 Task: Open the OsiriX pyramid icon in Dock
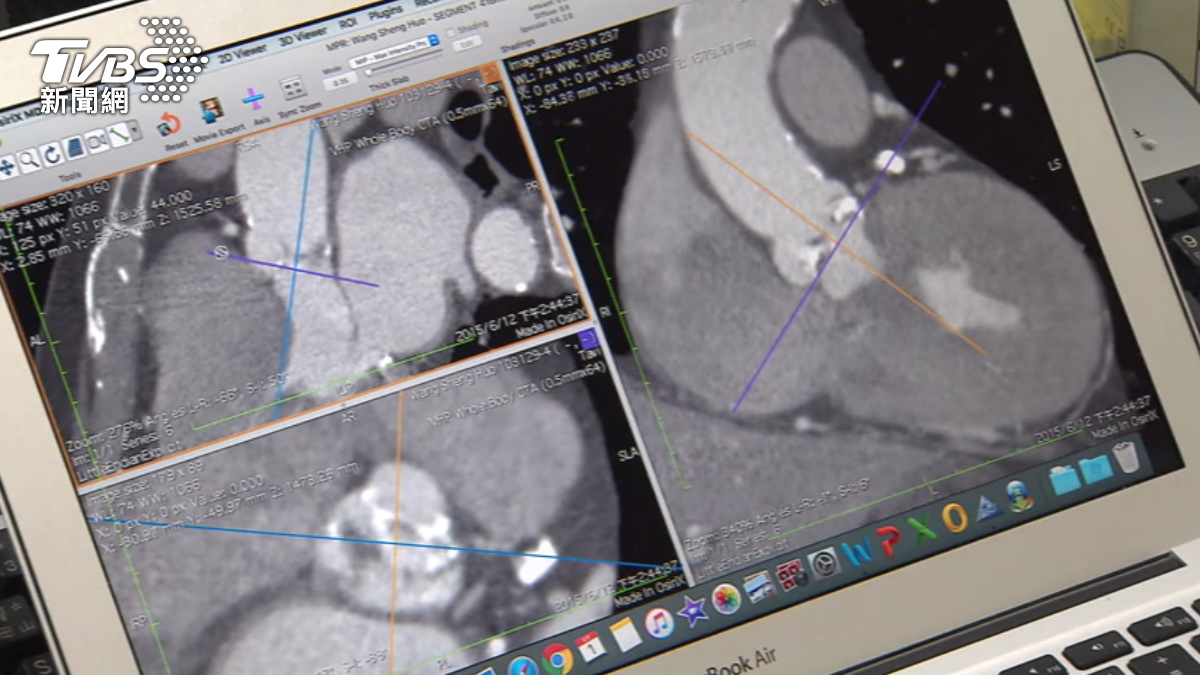[988, 507]
